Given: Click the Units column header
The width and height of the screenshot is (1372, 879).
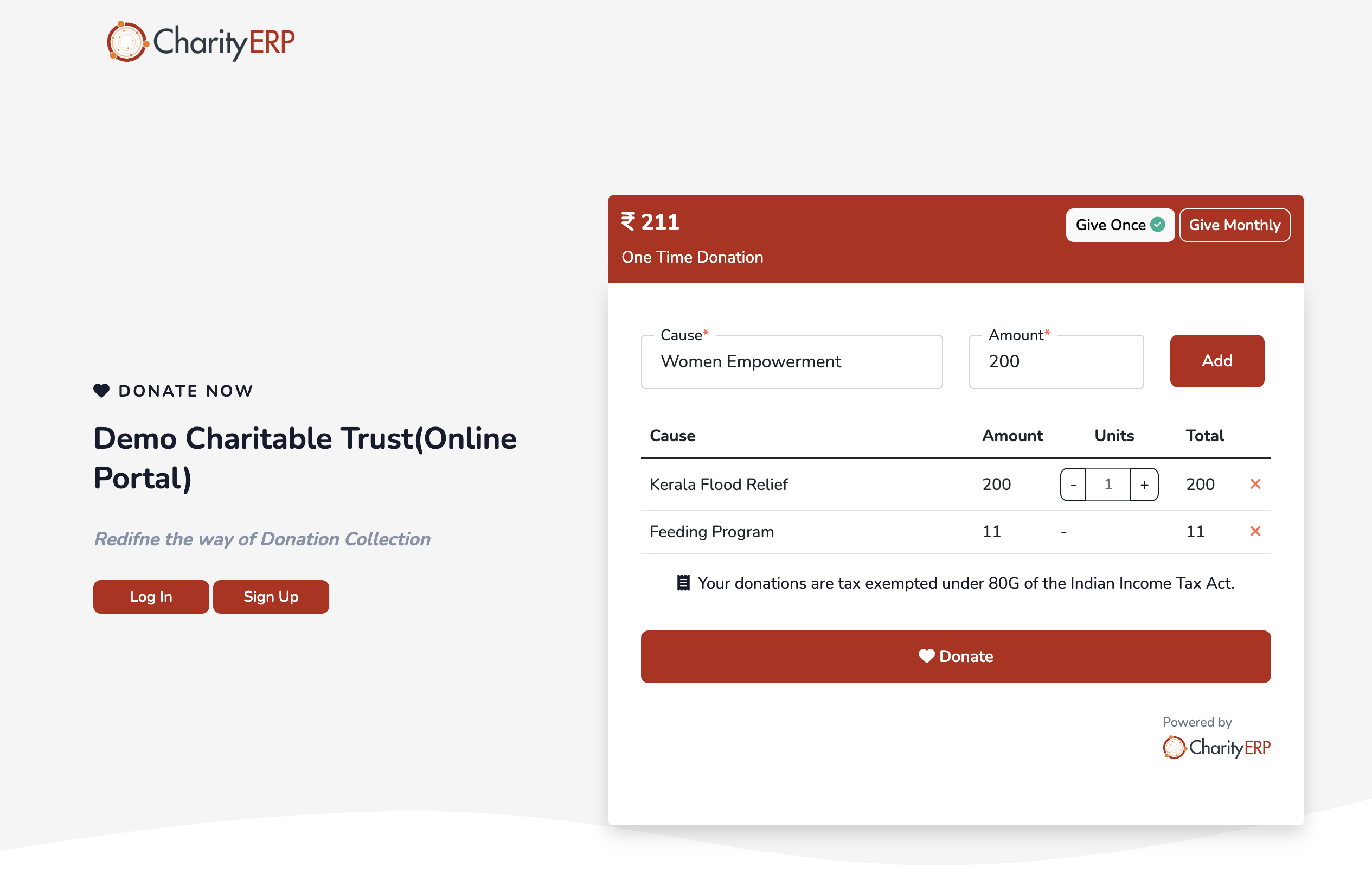Looking at the screenshot, I should (x=1113, y=436).
